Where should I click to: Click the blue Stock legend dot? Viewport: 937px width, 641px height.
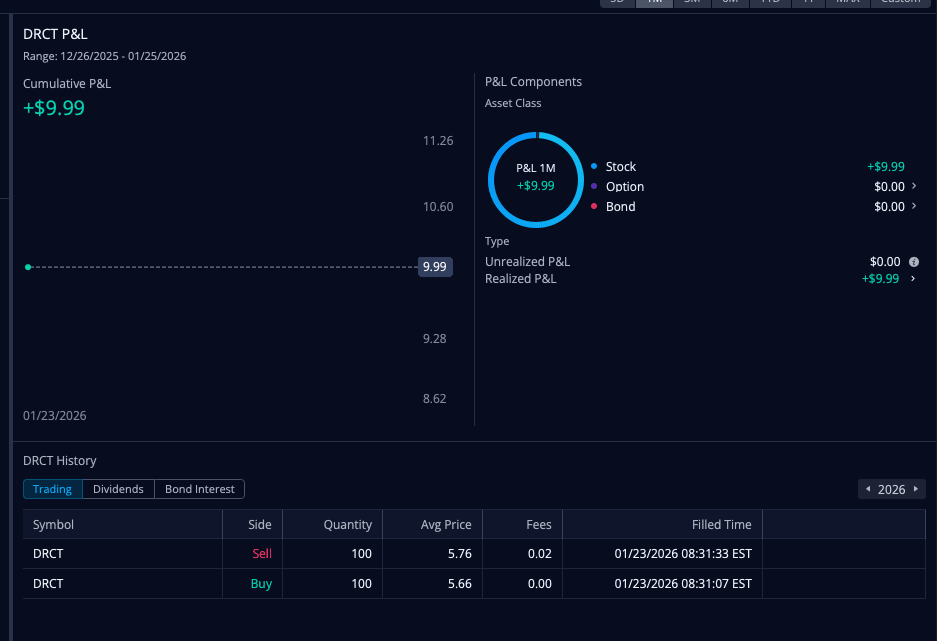594,167
